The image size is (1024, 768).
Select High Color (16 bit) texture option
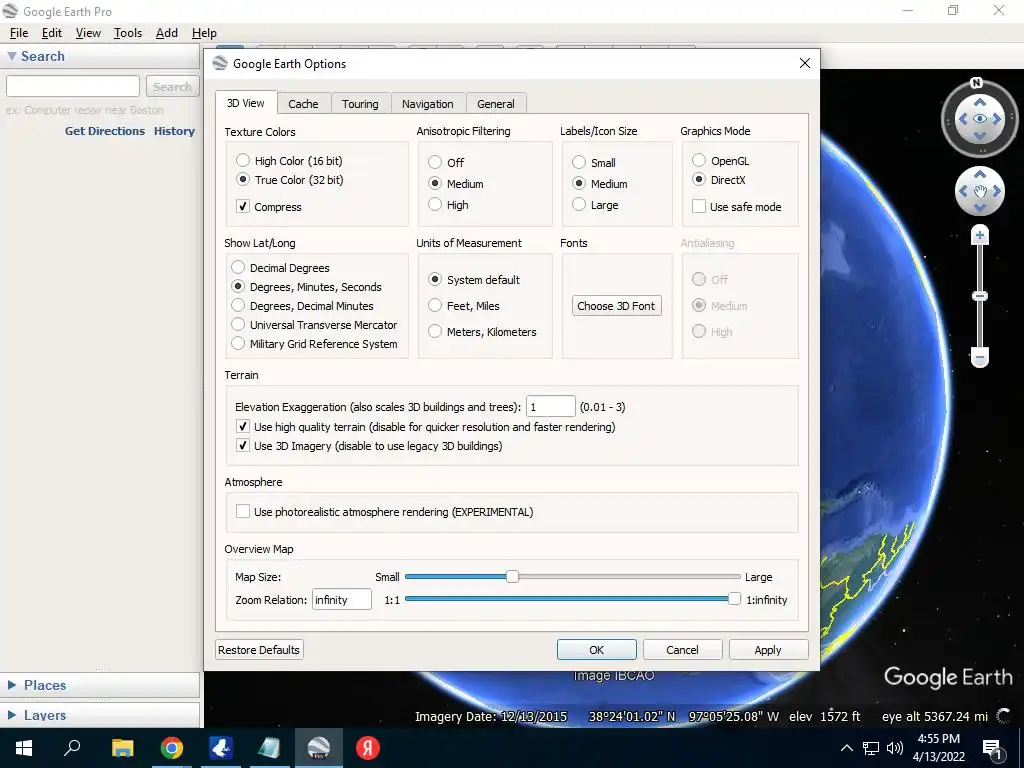point(243,160)
